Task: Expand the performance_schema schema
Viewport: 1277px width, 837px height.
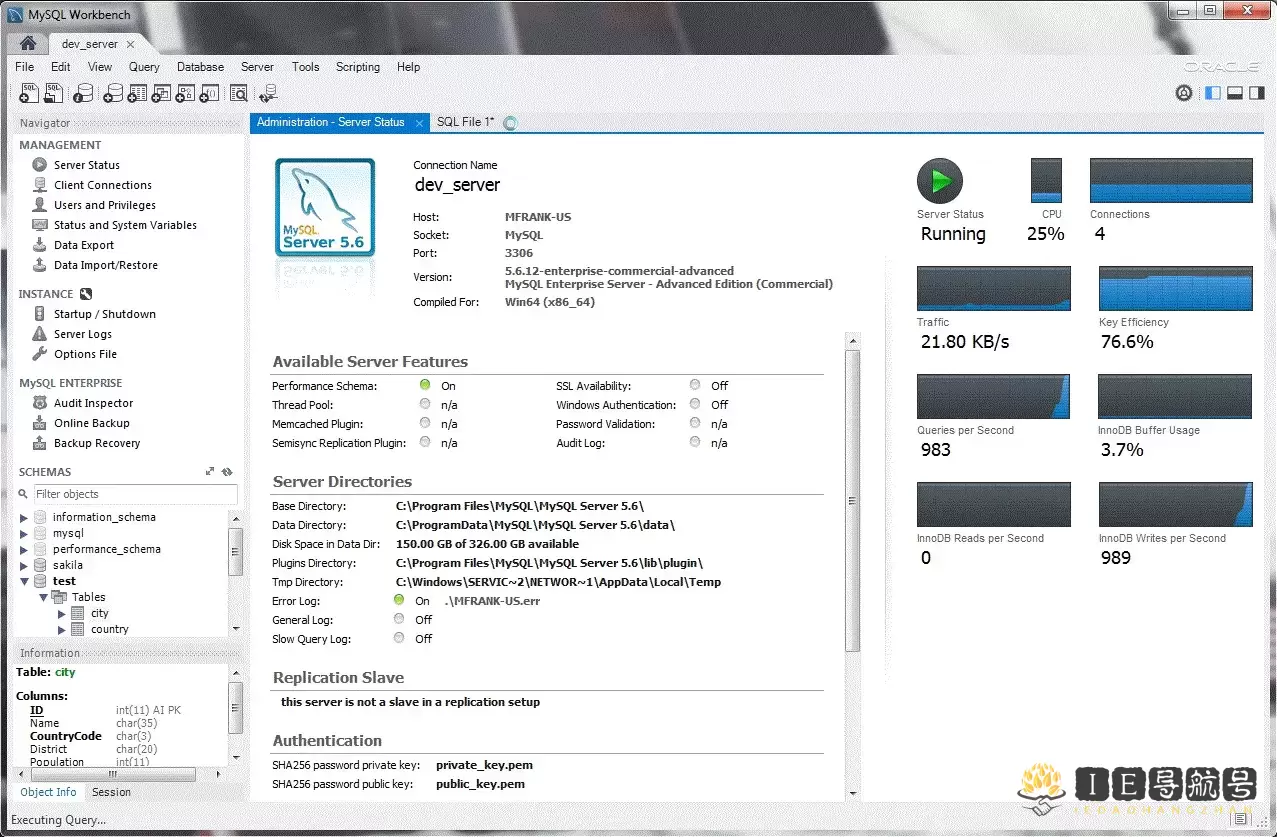Action: click(x=25, y=549)
